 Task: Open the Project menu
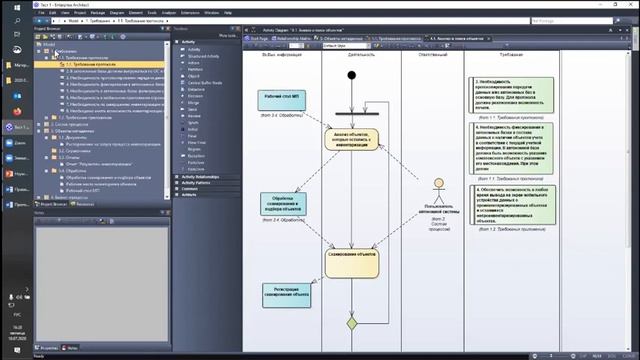[80, 13]
